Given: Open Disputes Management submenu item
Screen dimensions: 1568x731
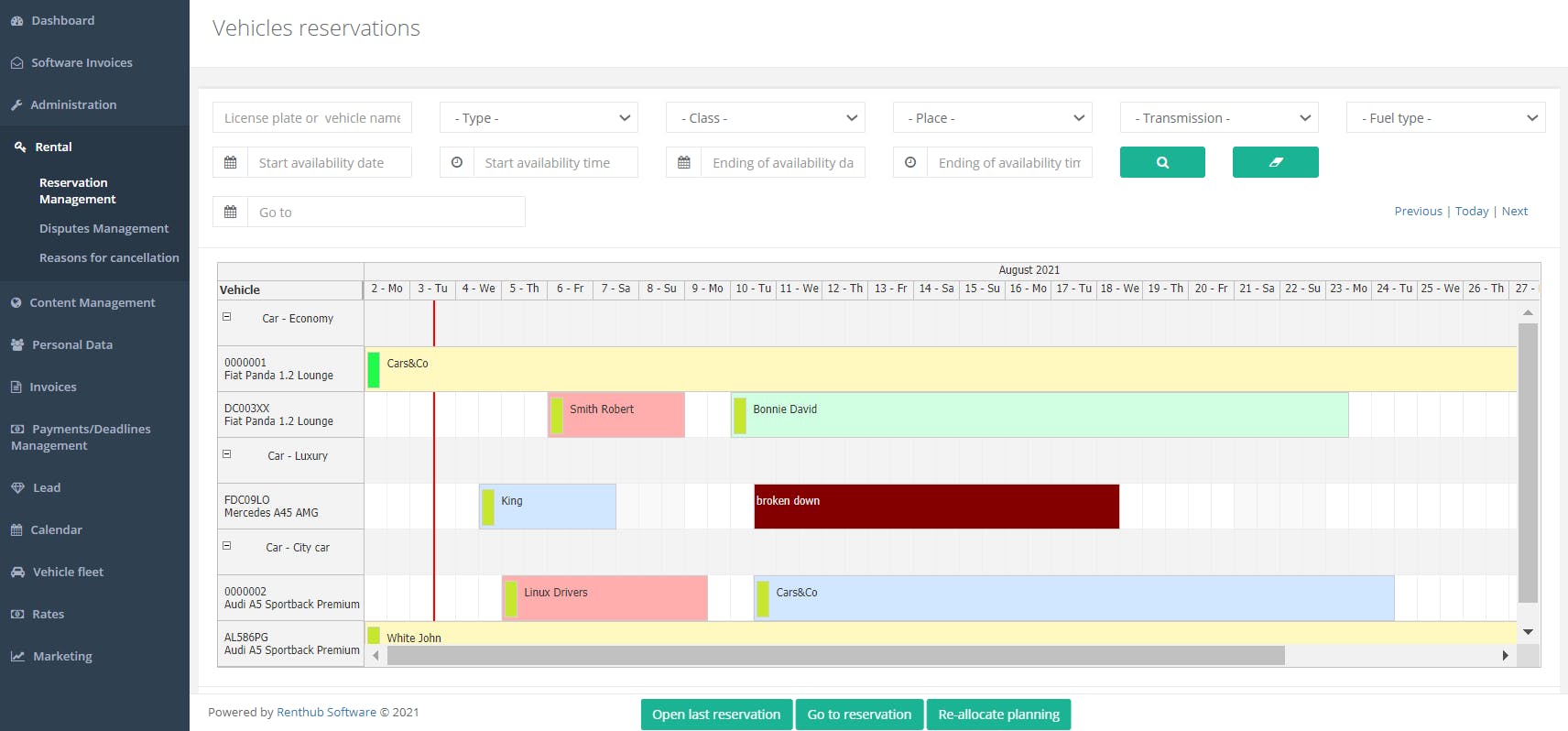Looking at the screenshot, I should point(104,228).
